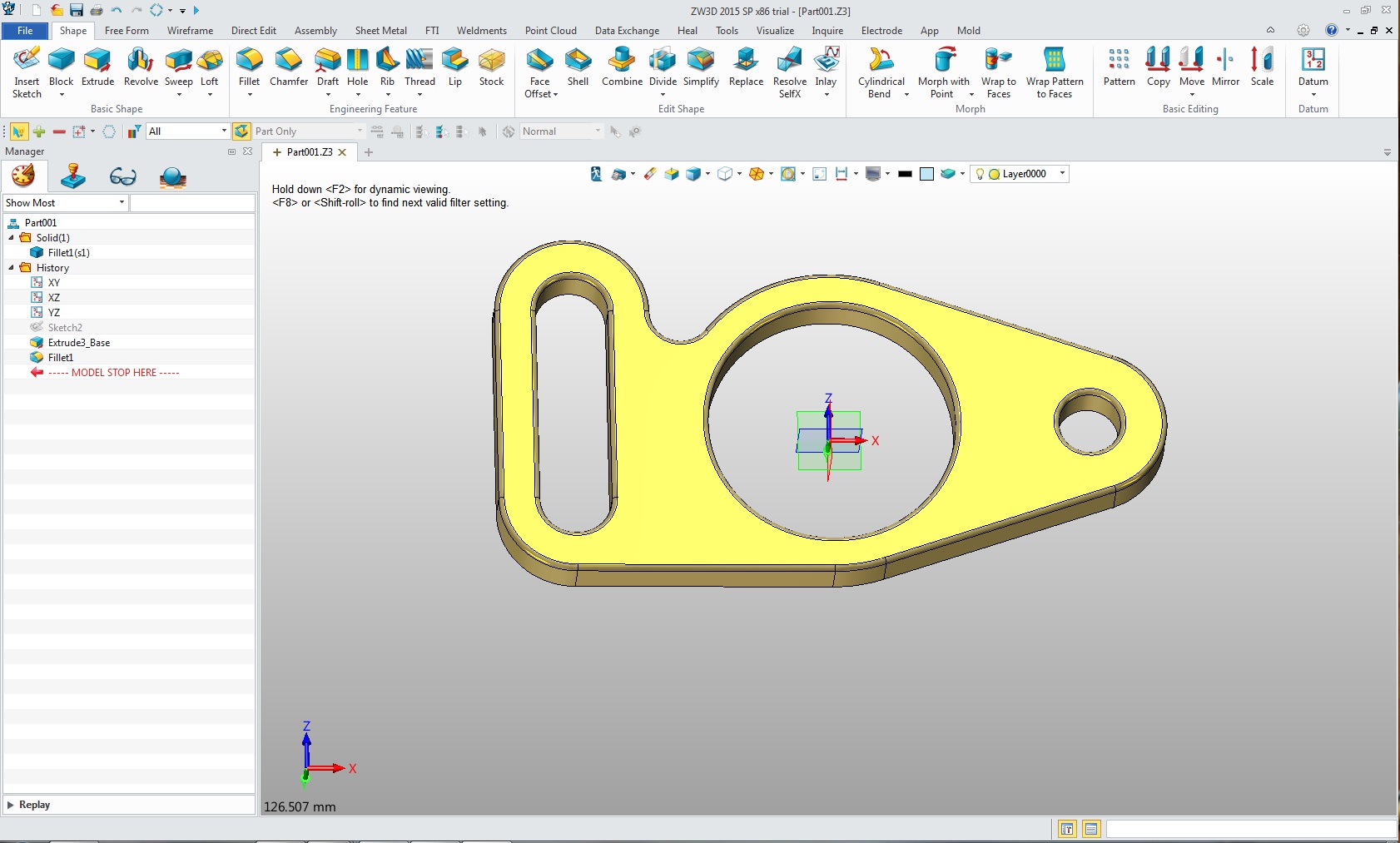Activate the Pattern tool

click(1119, 67)
